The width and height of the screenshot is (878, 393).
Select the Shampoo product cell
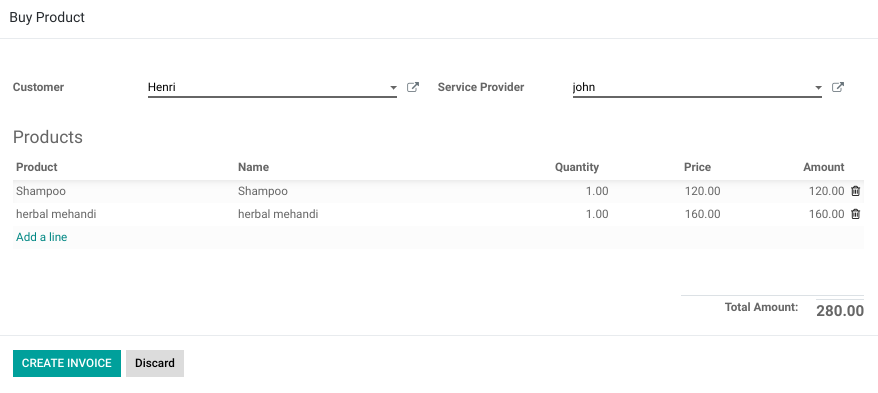click(x=124, y=191)
